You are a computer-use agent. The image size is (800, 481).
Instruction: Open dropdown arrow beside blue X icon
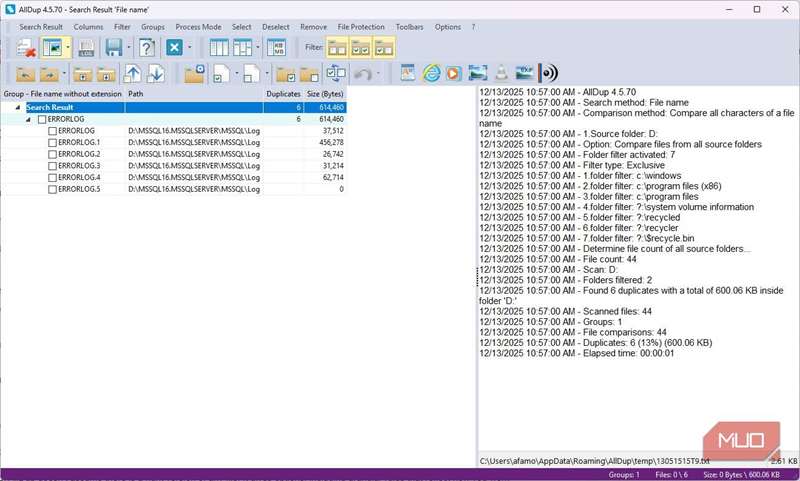(189, 48)
